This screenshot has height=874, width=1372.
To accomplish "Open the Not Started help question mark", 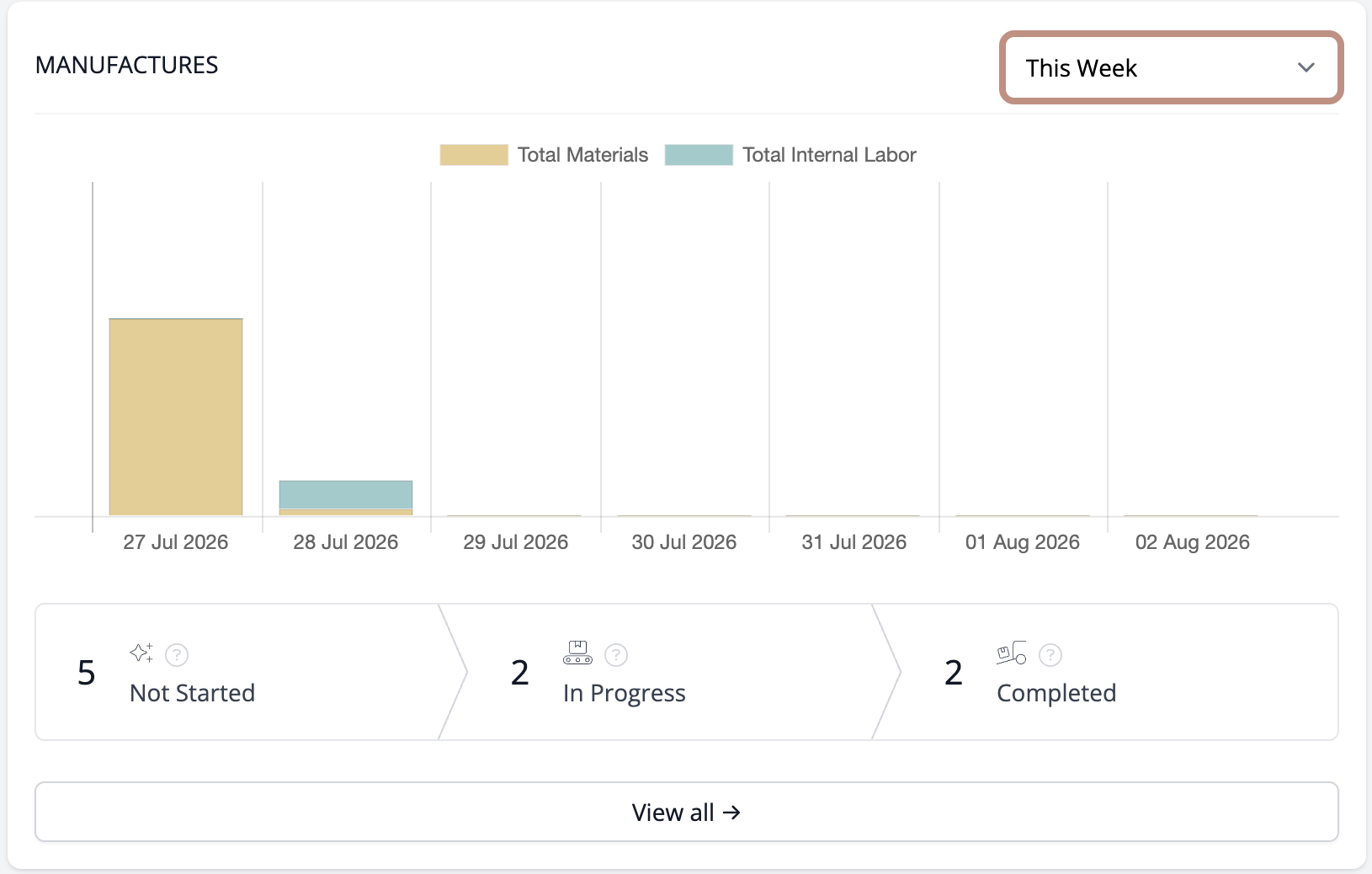I will point(177,655).
